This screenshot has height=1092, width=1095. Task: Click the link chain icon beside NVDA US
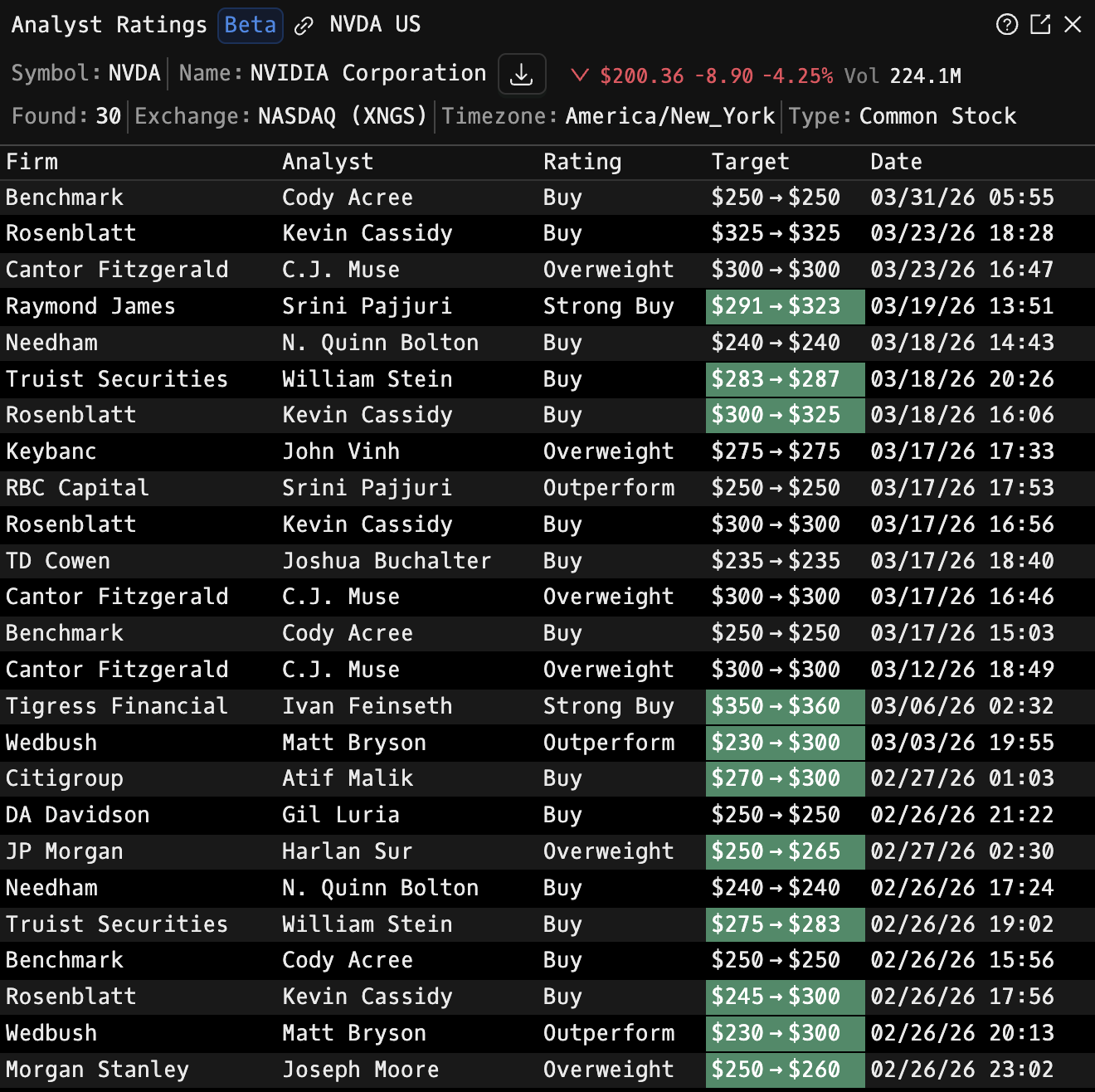[x=304, y=26]
